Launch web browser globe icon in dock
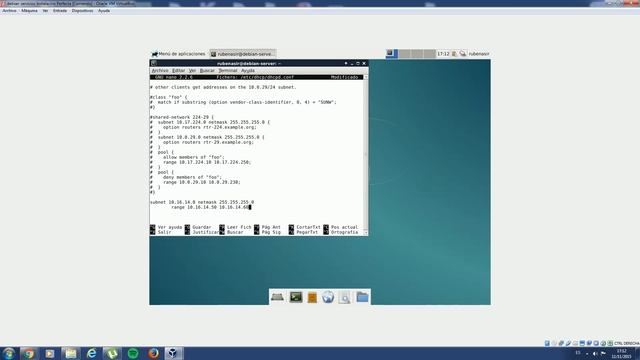The image size is (640, 360). 328,297
